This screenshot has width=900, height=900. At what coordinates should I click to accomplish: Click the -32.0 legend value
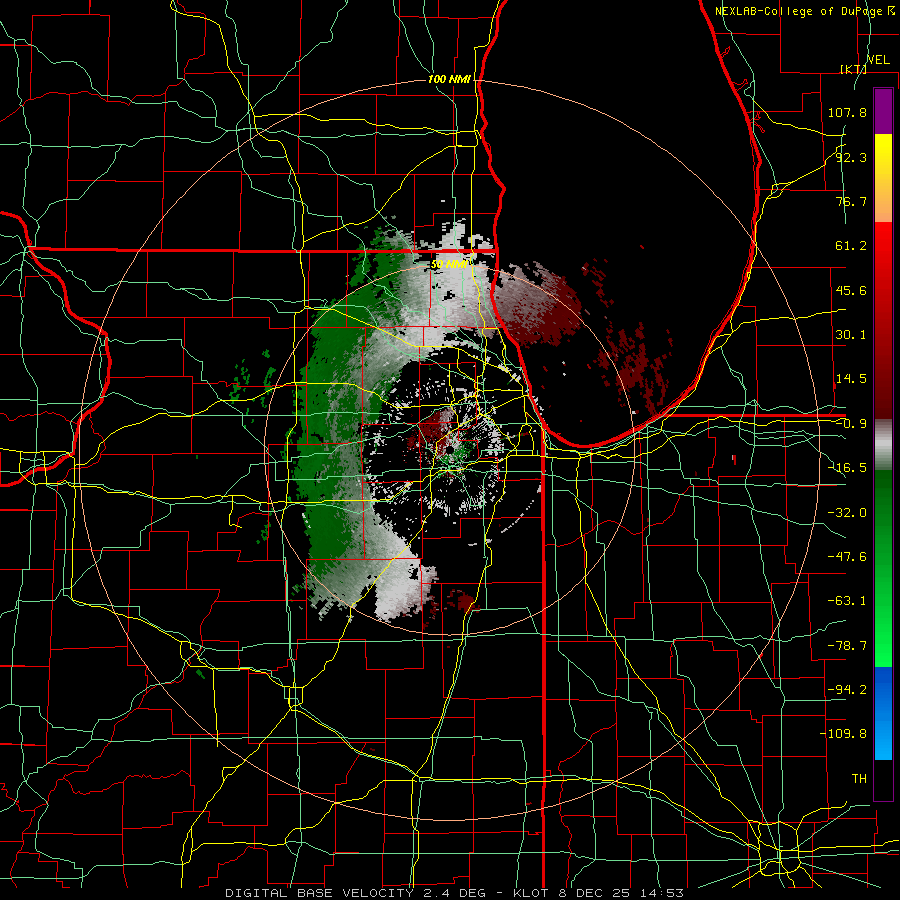pyautogui.click(x=847, y=513)
